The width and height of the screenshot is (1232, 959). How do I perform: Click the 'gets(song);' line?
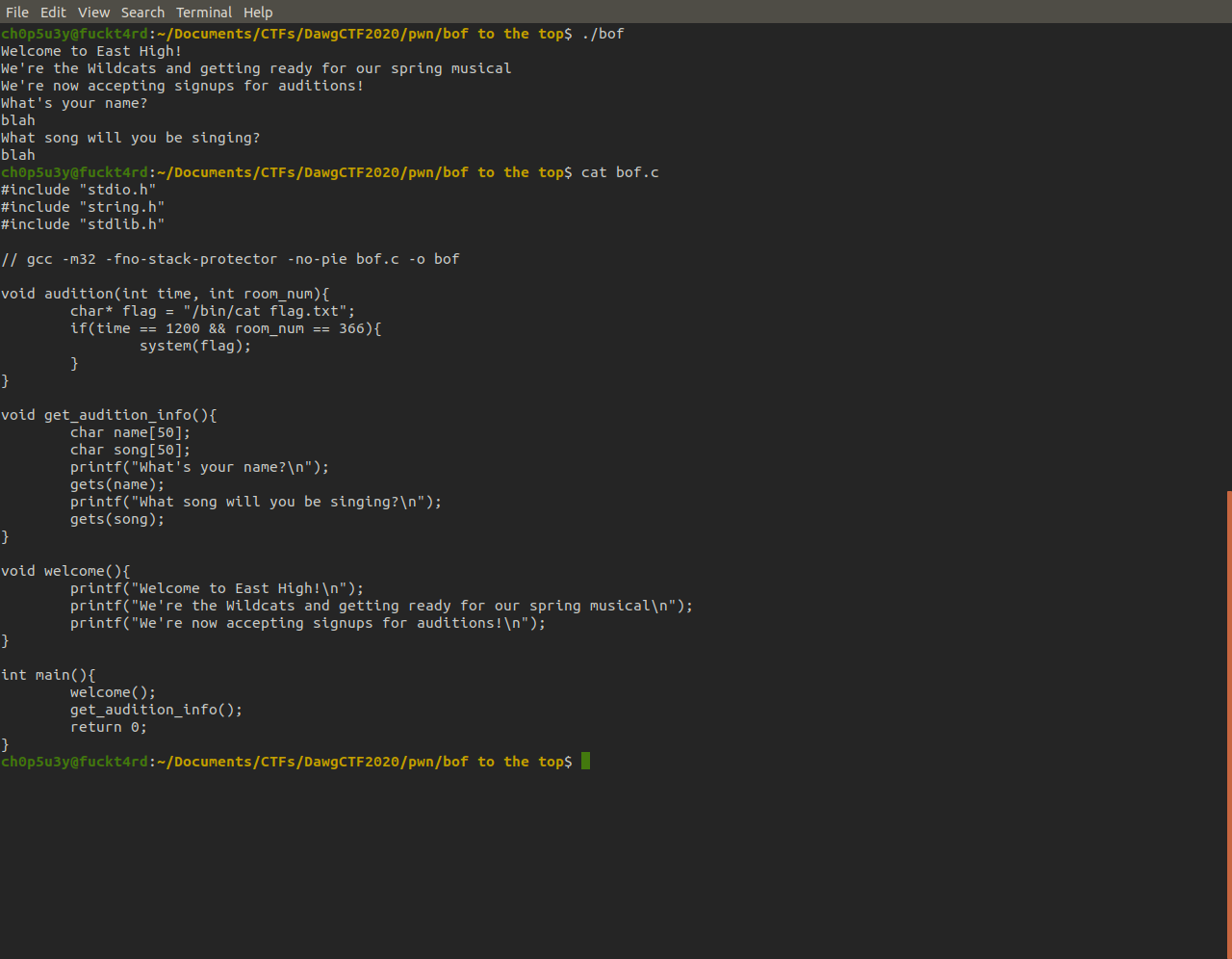(117, 519)
